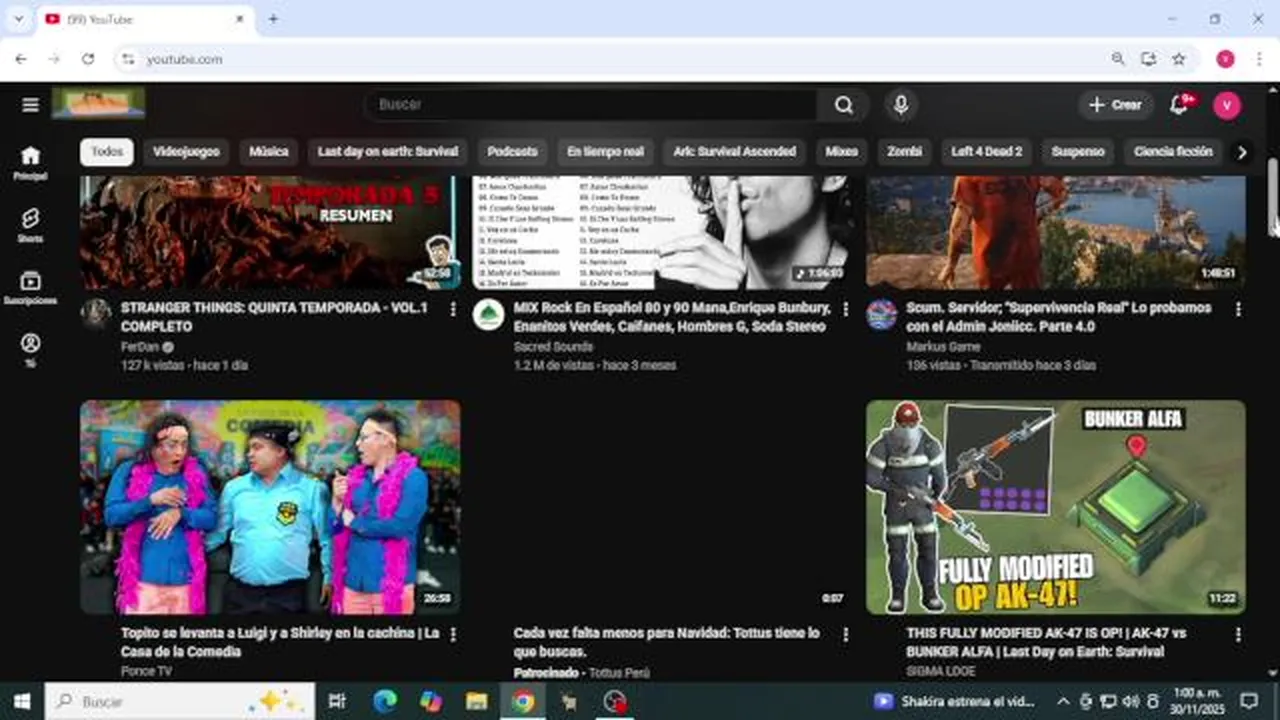Open options menu for Scum Servidor video
This screenshot has height=720, width=1280.
pyautogui.click(x=1238, y=309)
